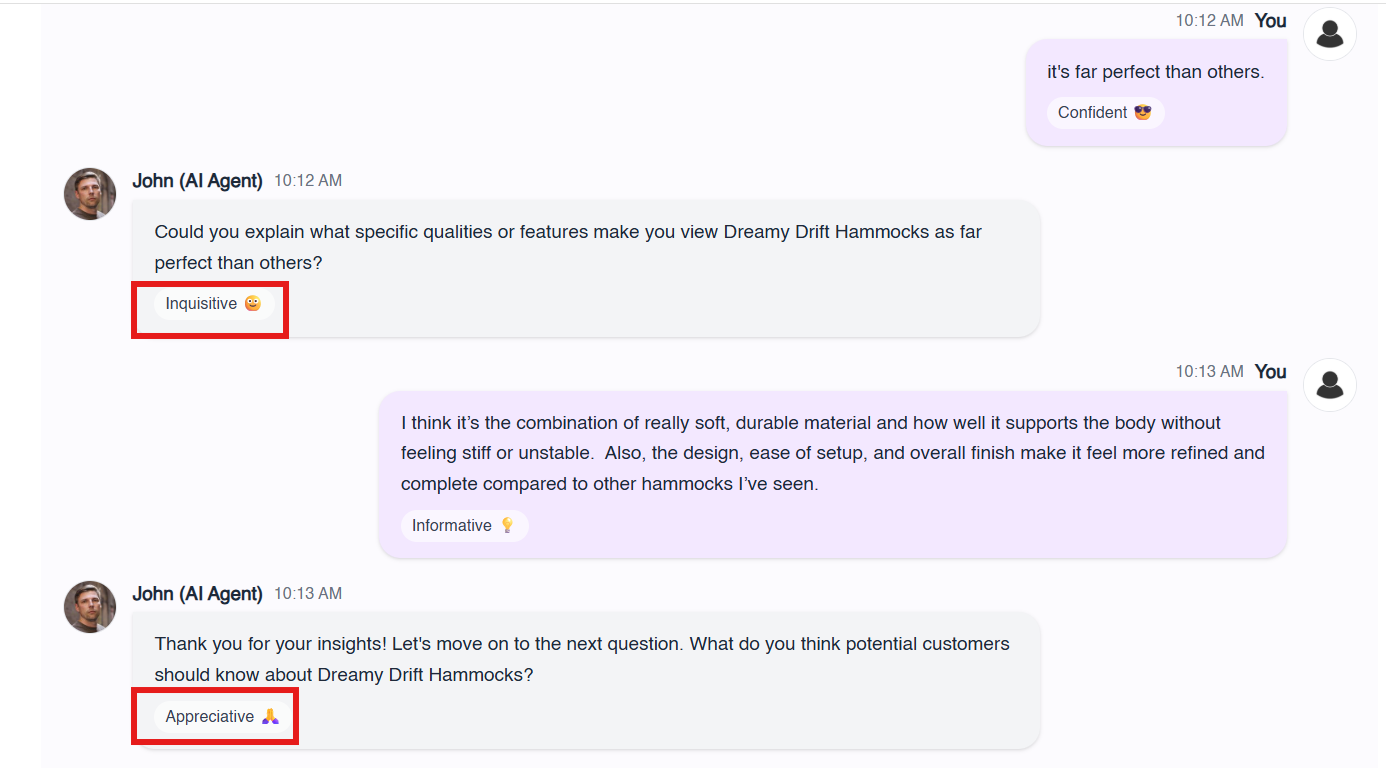This screenshot has height=768, width=1386.
Task: Click the "You" label above the Confident message
Action: point(1270,21)
